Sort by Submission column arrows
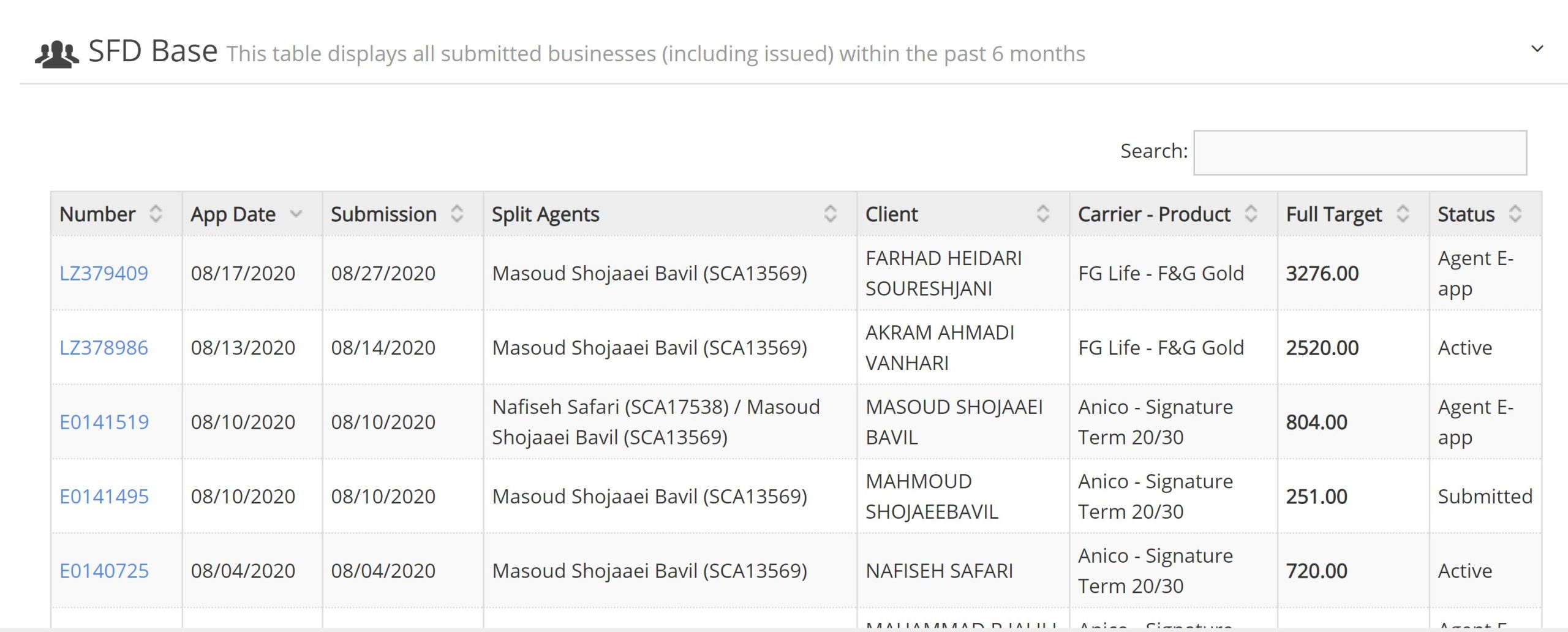 click(457, 214)
